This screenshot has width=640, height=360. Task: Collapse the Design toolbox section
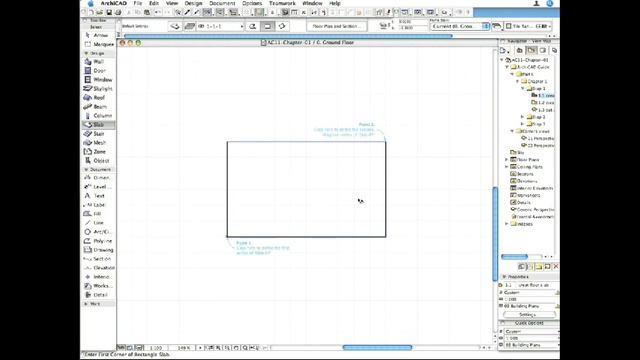[86, 53]
